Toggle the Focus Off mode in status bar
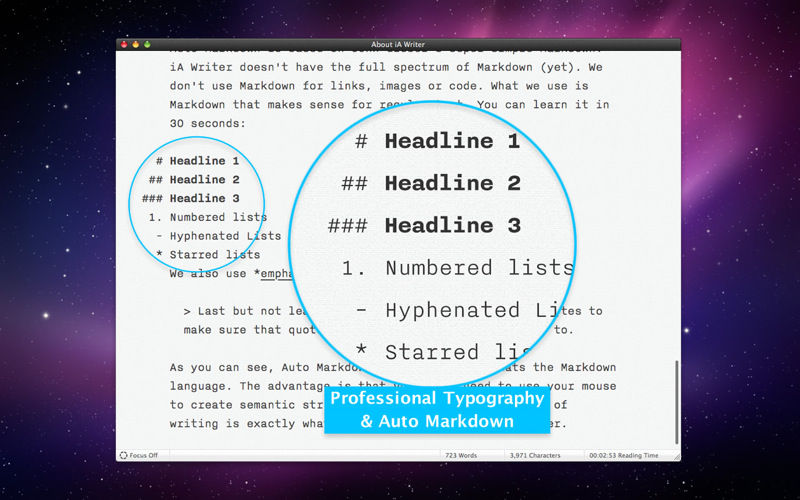 [139, 455]
